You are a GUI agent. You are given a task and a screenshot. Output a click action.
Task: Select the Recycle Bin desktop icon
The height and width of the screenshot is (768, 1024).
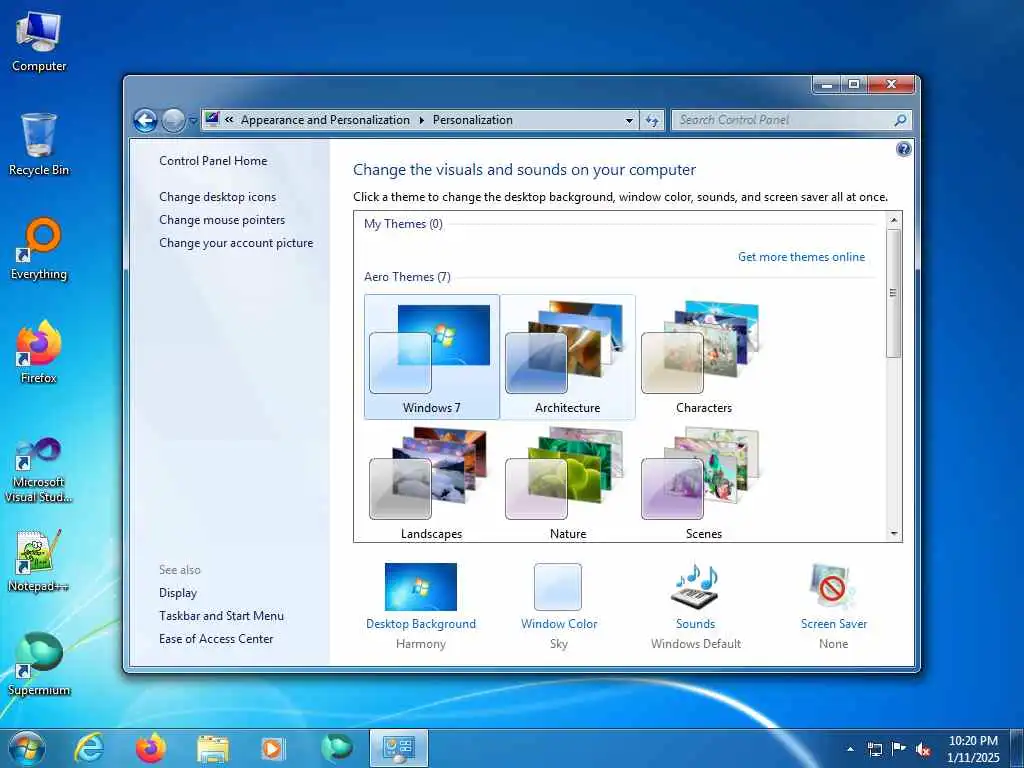click(x=39, y=145)
